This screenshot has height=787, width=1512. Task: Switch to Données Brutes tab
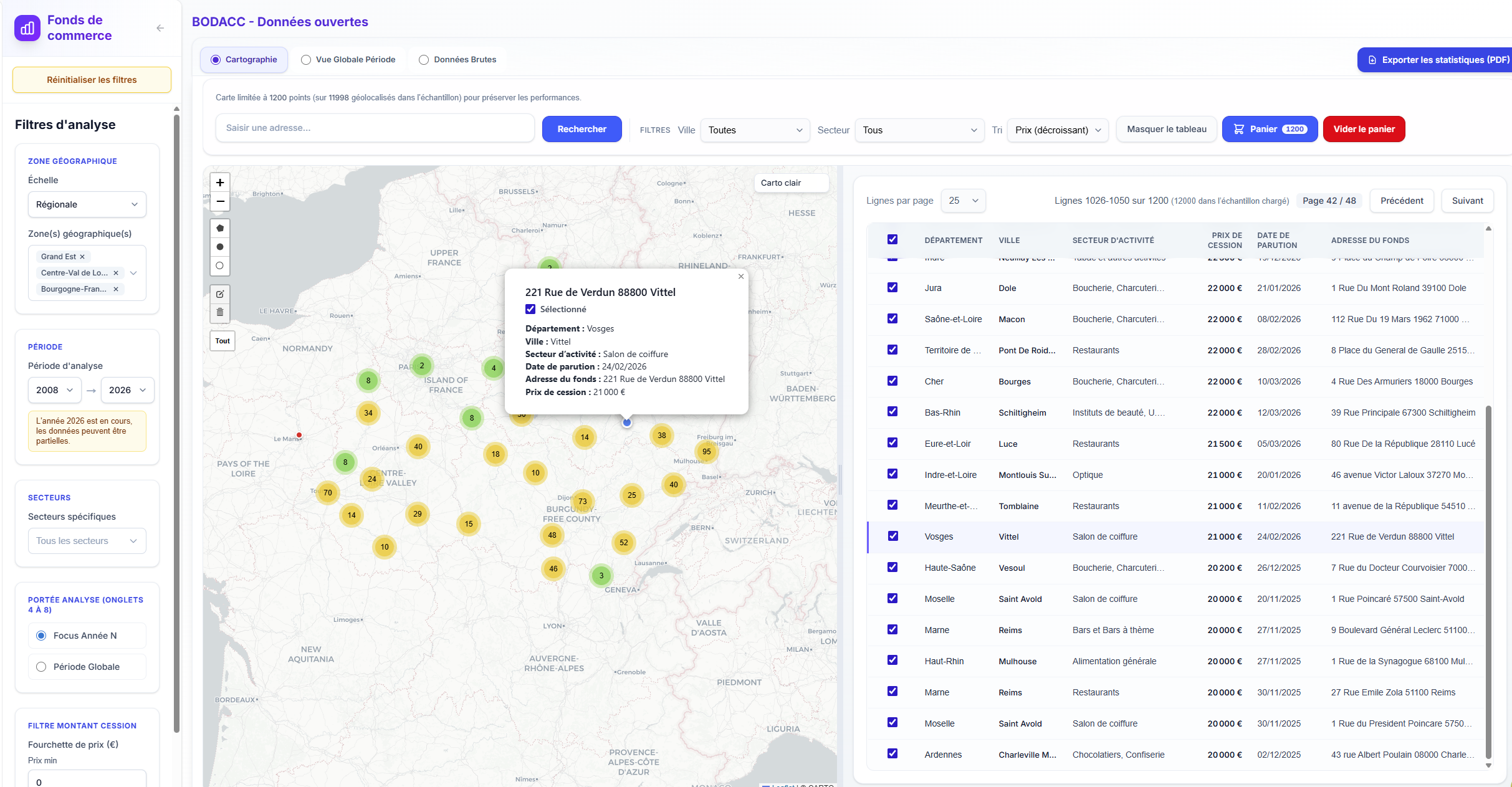coord(458,60)
